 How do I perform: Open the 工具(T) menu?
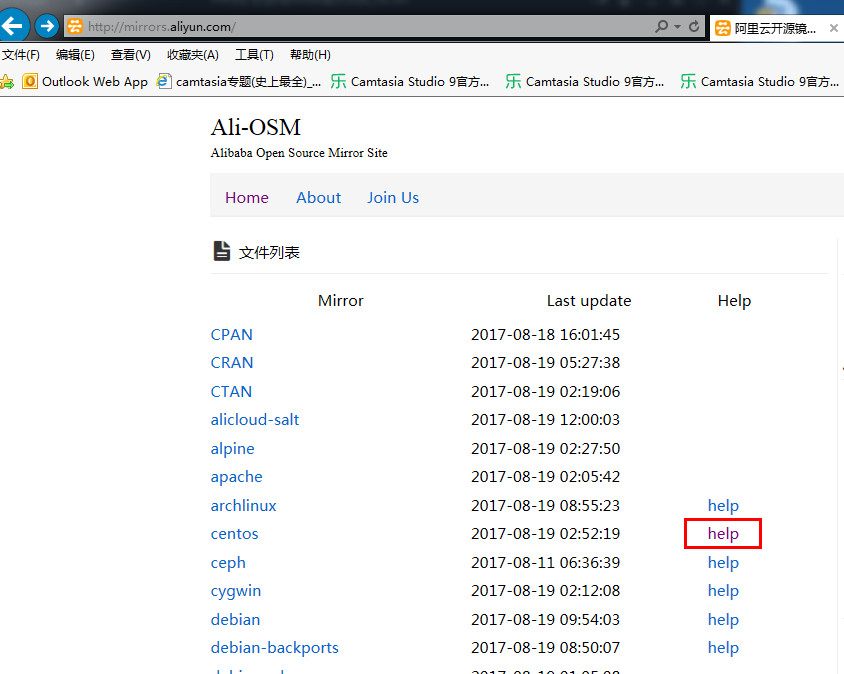pos(255,55)
